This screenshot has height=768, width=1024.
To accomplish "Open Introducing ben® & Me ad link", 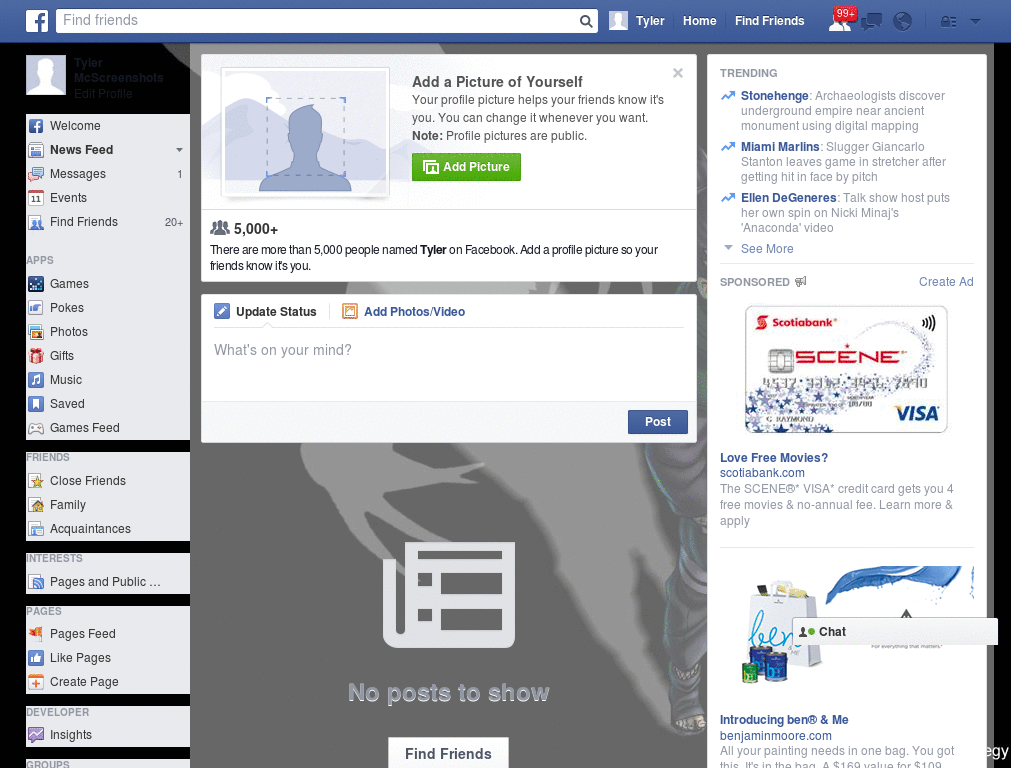I will point(784,720).
